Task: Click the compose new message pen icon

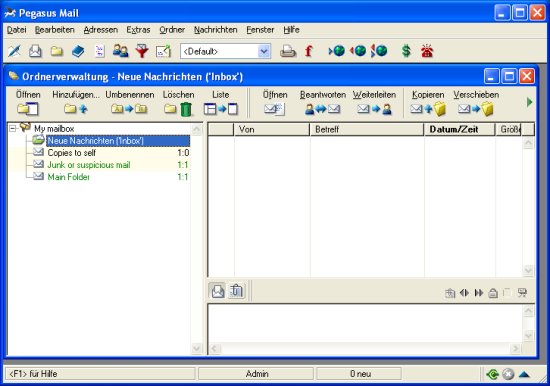Action: [14, 51]
